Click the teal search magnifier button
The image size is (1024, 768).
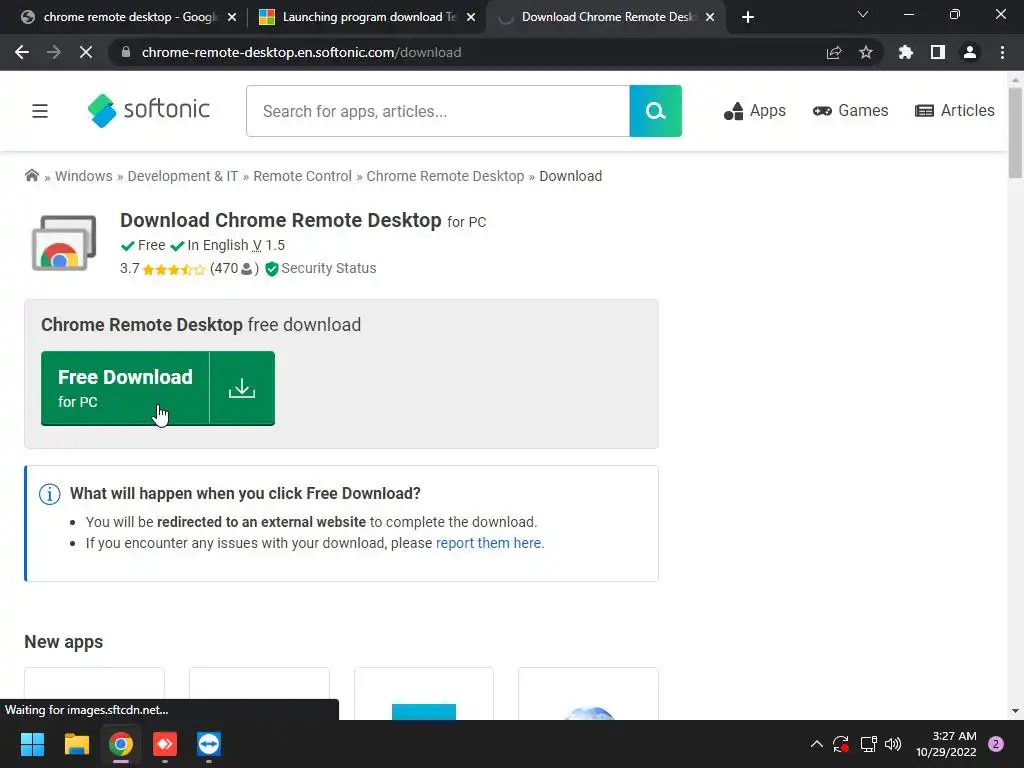656,111
